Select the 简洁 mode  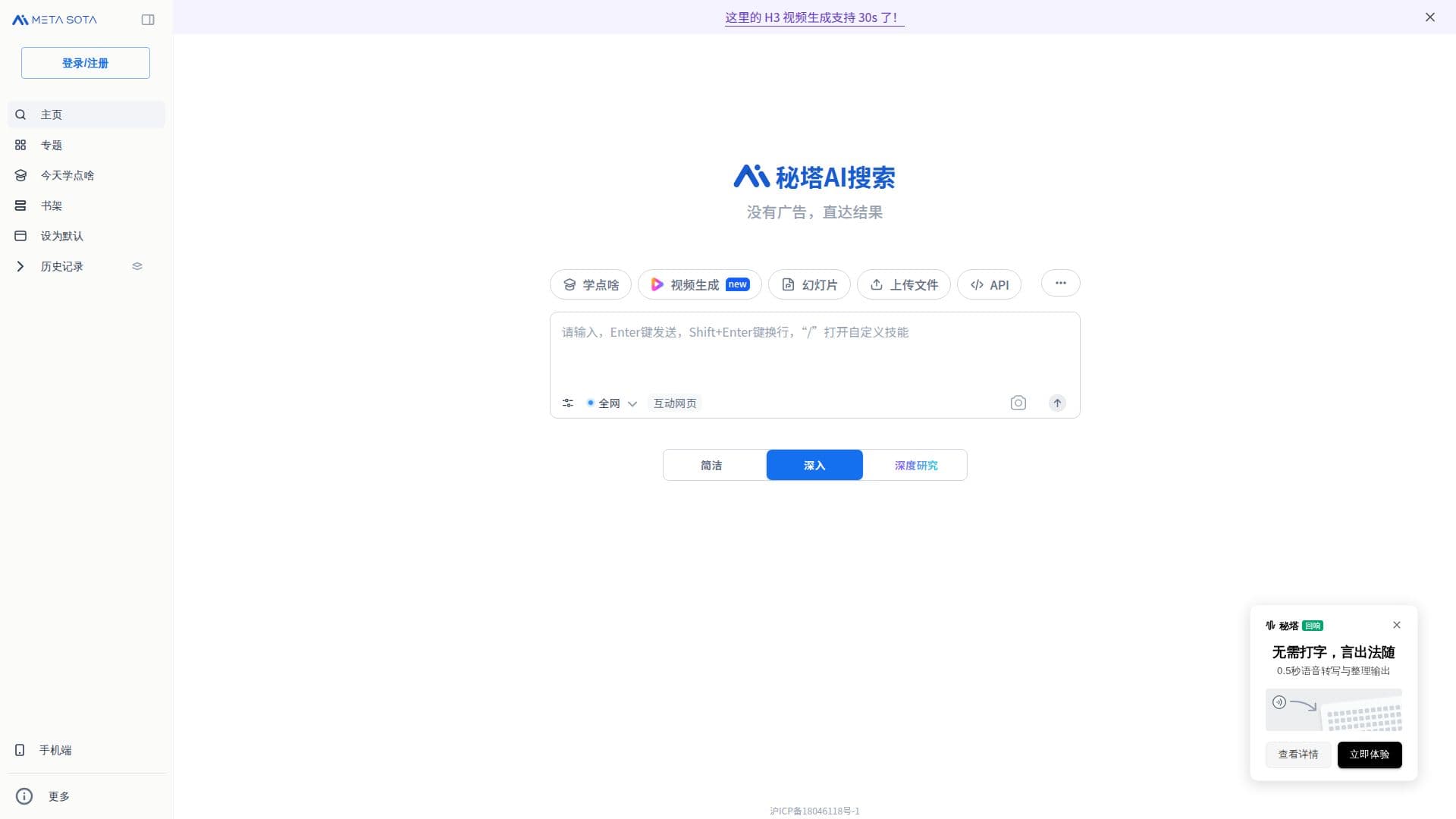click(711, 465)
